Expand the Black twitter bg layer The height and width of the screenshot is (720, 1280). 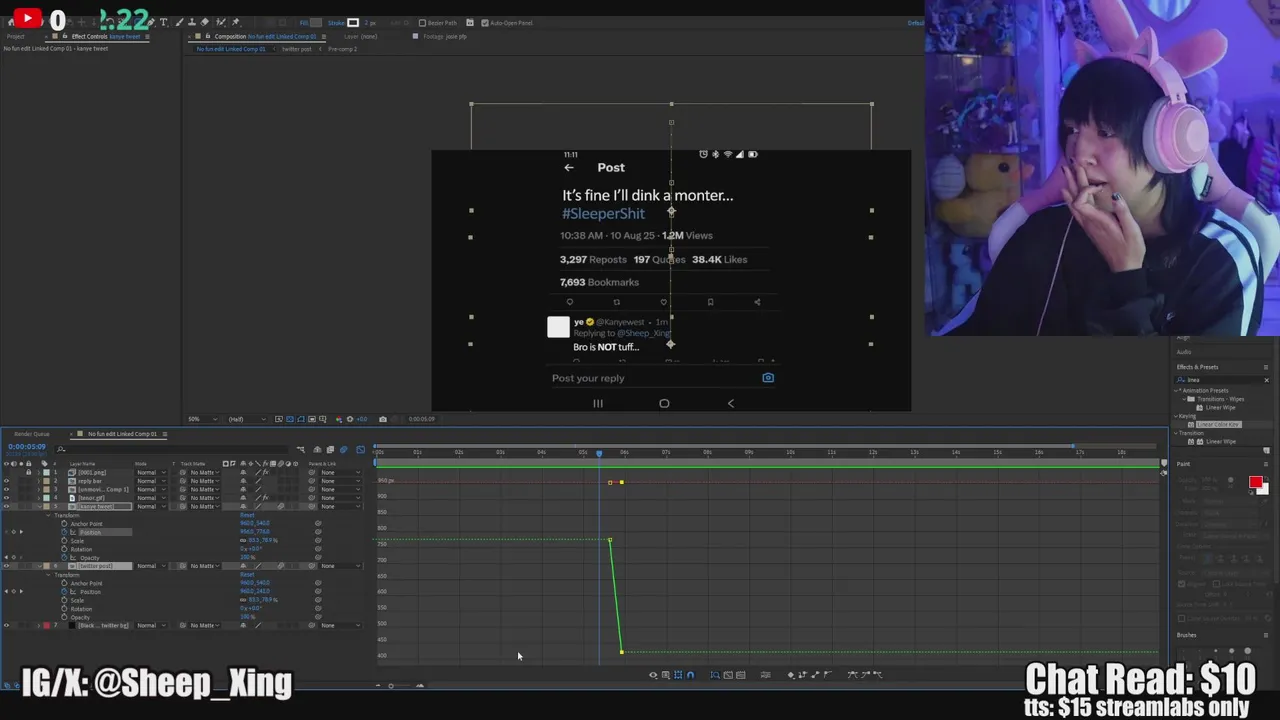tap(38, 625)
